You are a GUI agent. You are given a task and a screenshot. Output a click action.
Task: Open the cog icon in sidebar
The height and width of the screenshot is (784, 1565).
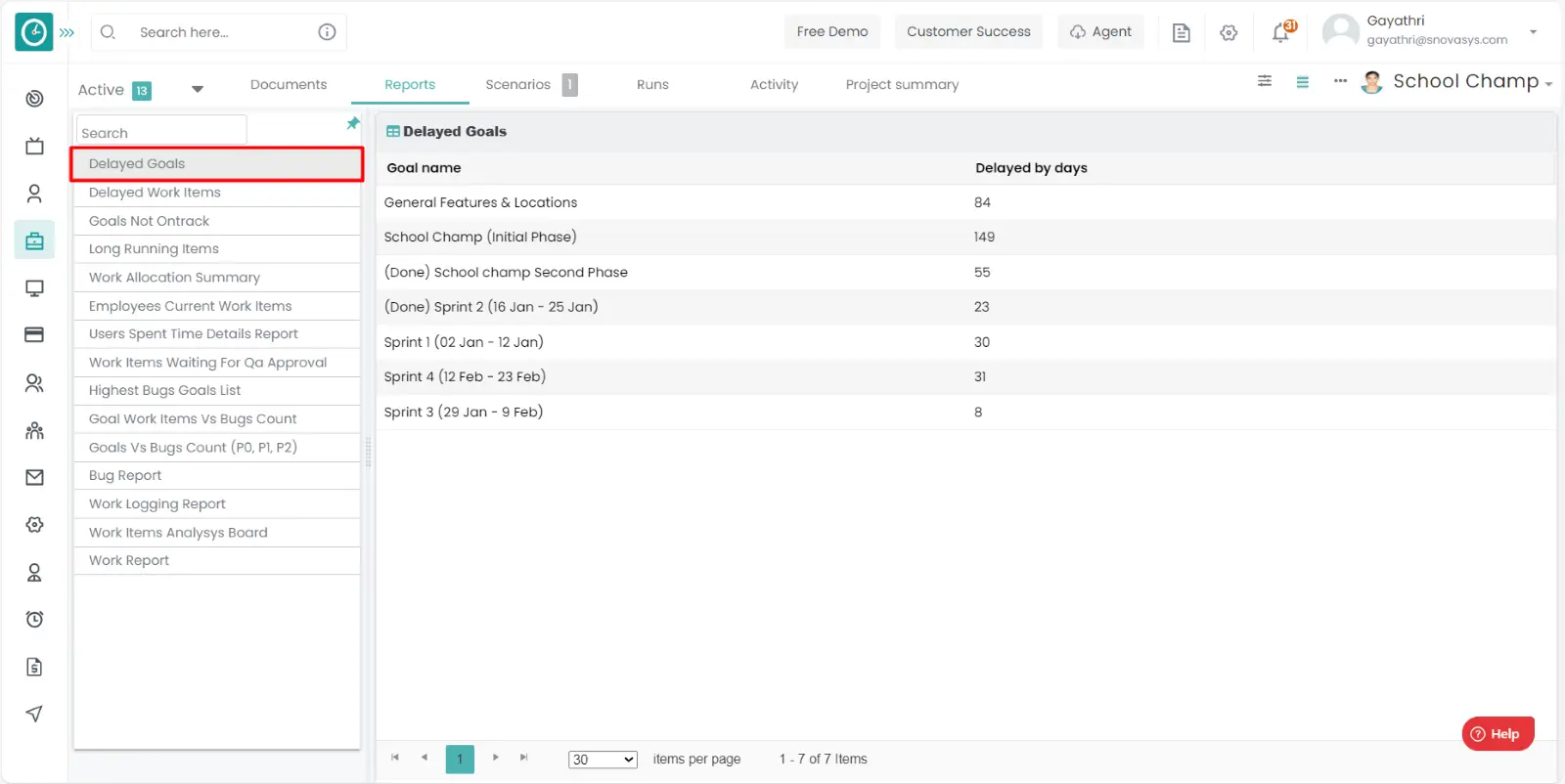point(34,525)
